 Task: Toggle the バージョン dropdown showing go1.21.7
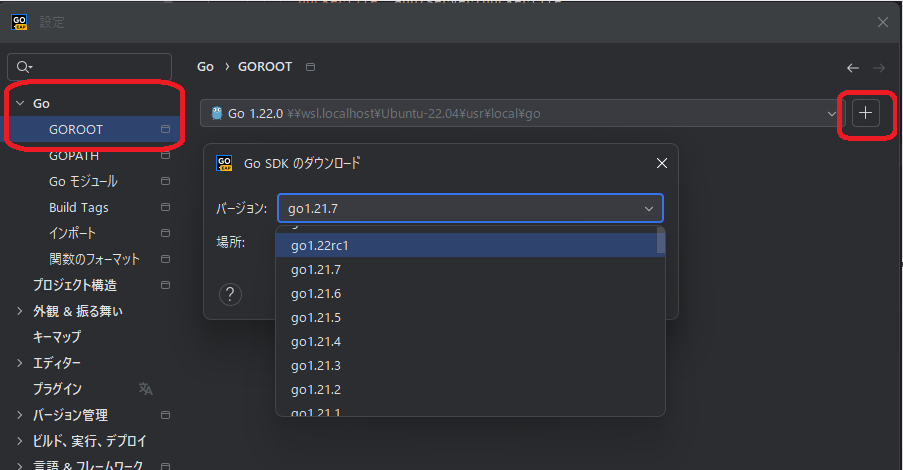[470, 208]
